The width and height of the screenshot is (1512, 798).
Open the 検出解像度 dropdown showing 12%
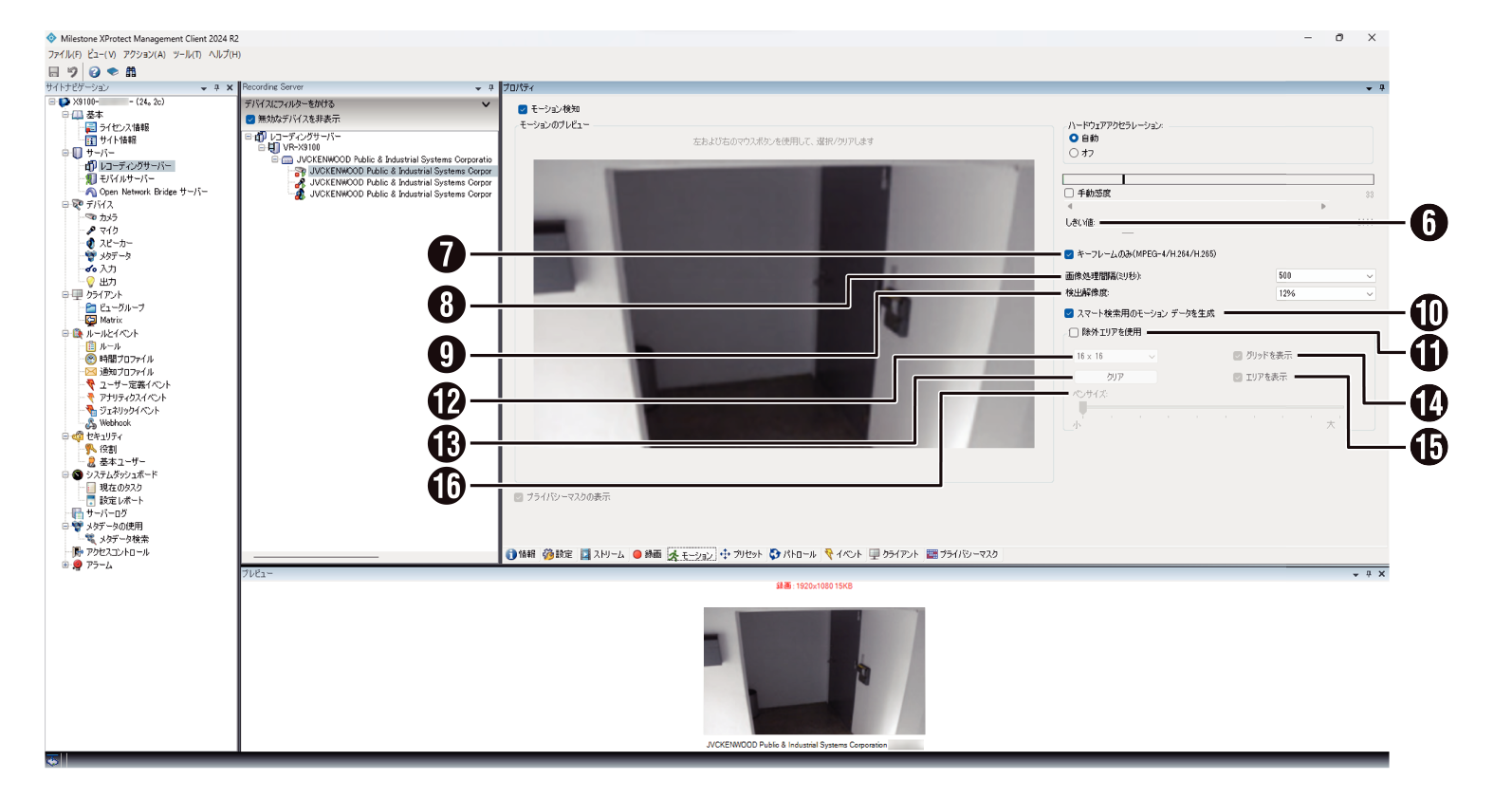(1325, 294)
